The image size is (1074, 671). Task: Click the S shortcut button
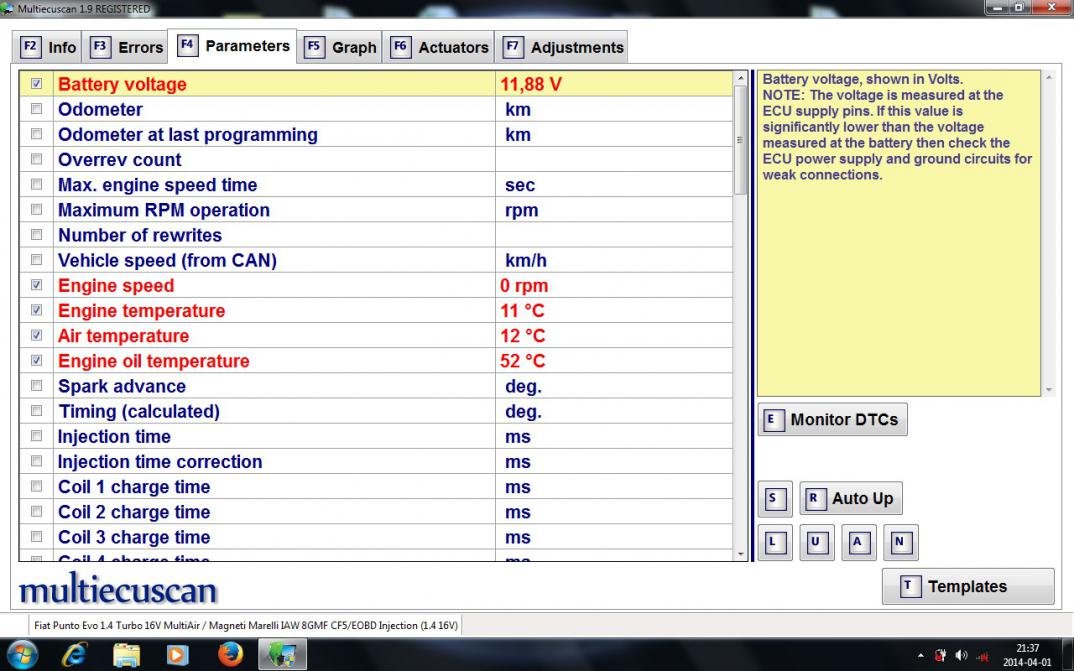[773, 499]
